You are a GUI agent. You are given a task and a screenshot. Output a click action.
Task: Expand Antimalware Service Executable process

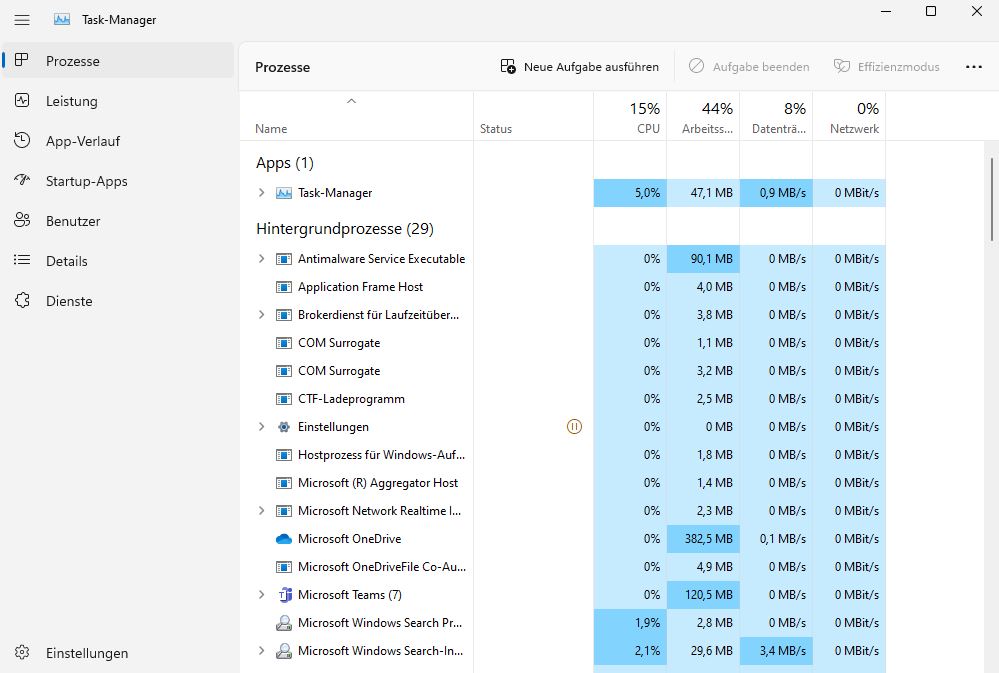[262, 259]
